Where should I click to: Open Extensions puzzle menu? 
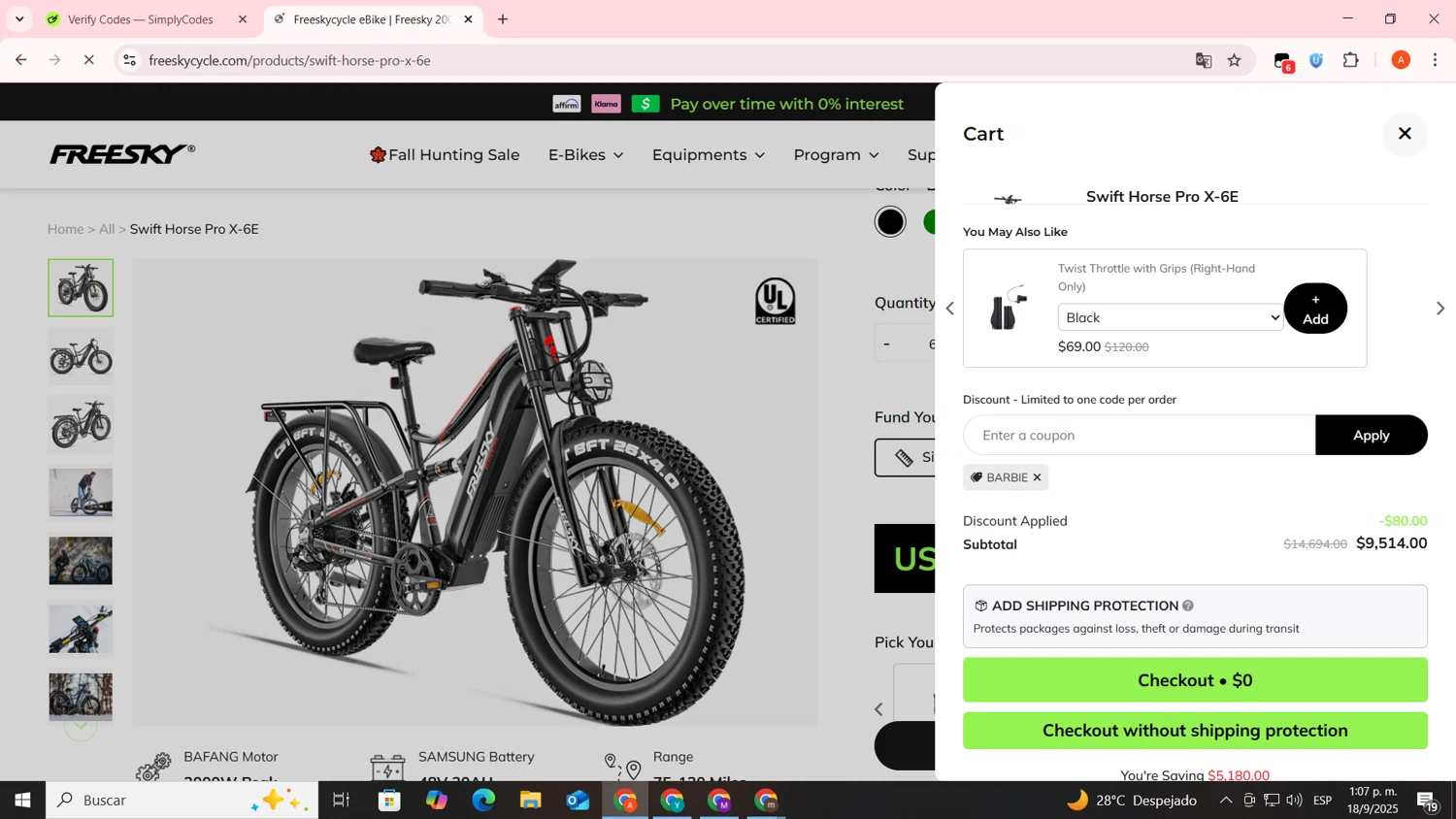click(1351, 60)
